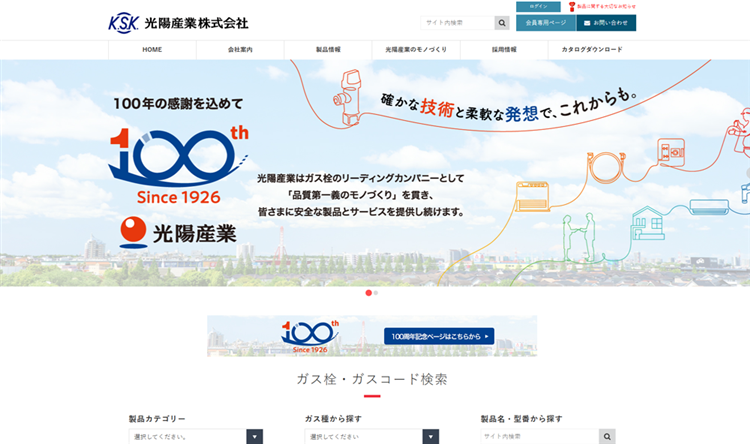Viewport: 750px width, 444px height.
Task: Open the ガス種から探す dropdown arrow
Action: [430, 436]
